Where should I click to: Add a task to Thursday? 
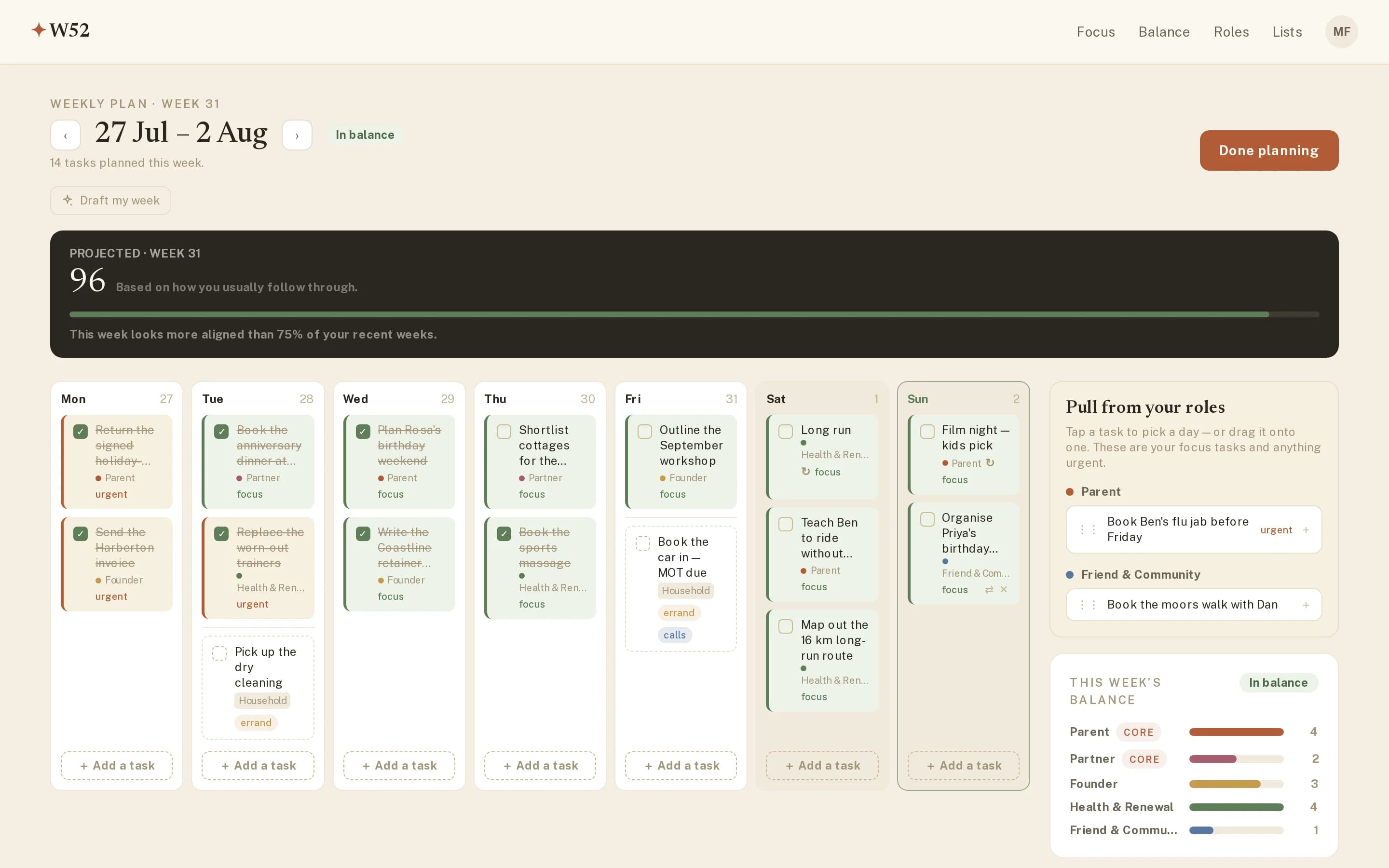tap(540, 765)
